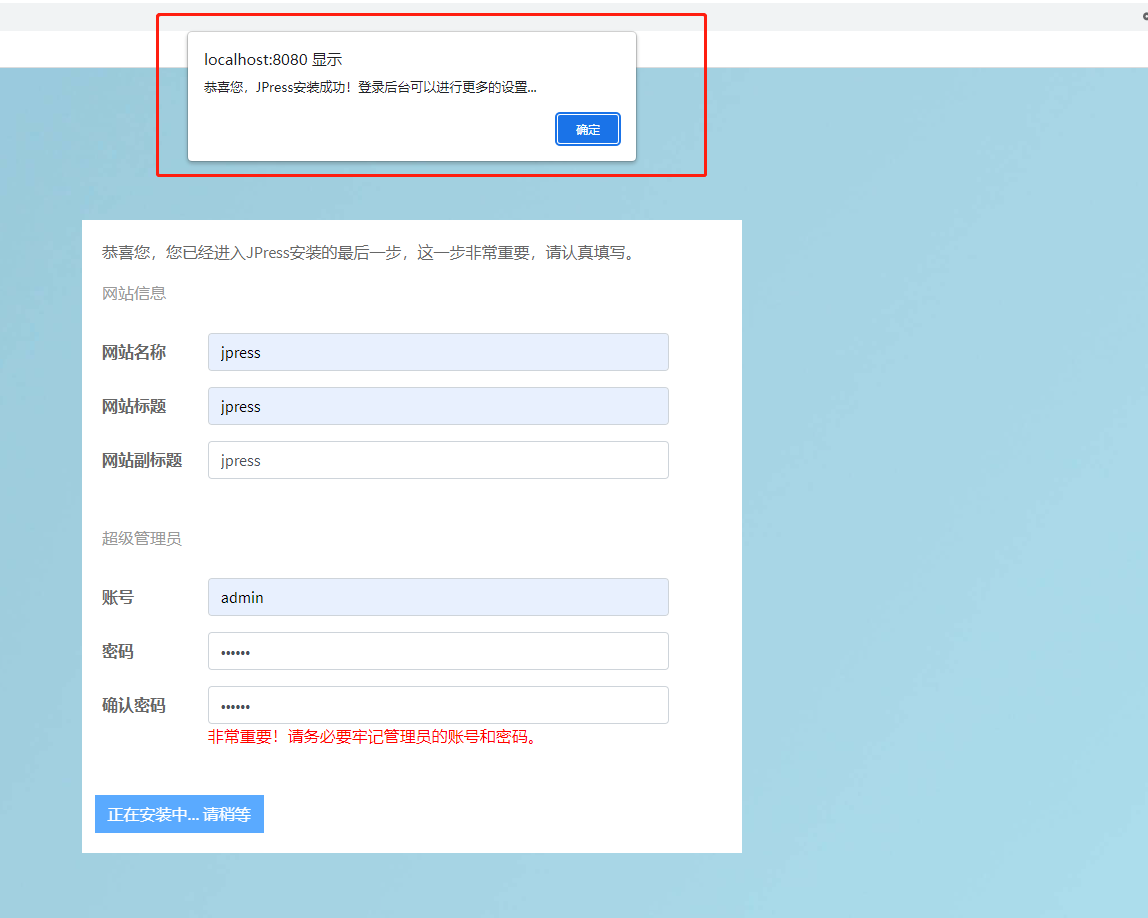
Task: Focus the 网站名称 input field
Action: [438, 352]
